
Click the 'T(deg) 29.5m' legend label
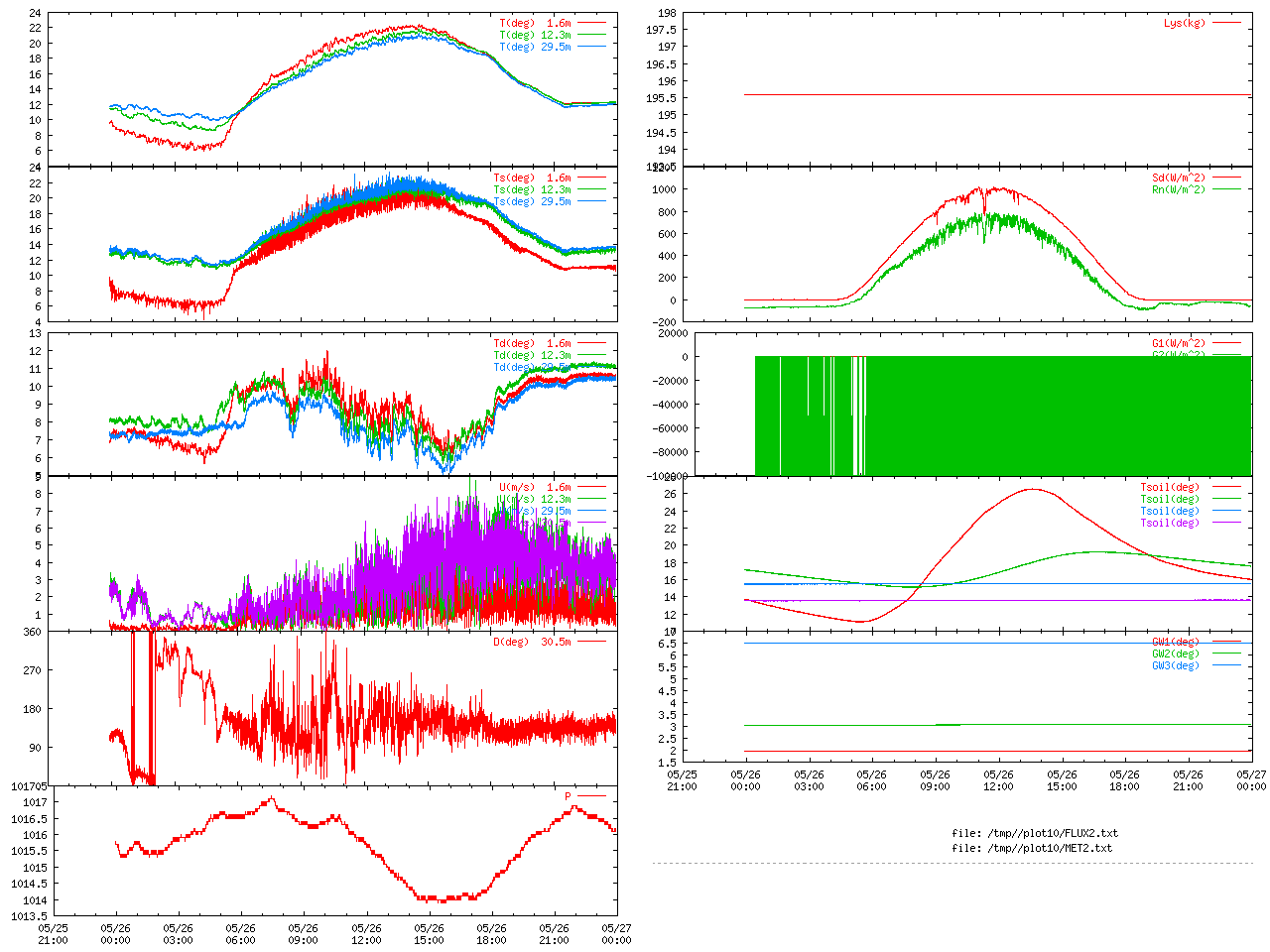536,47
